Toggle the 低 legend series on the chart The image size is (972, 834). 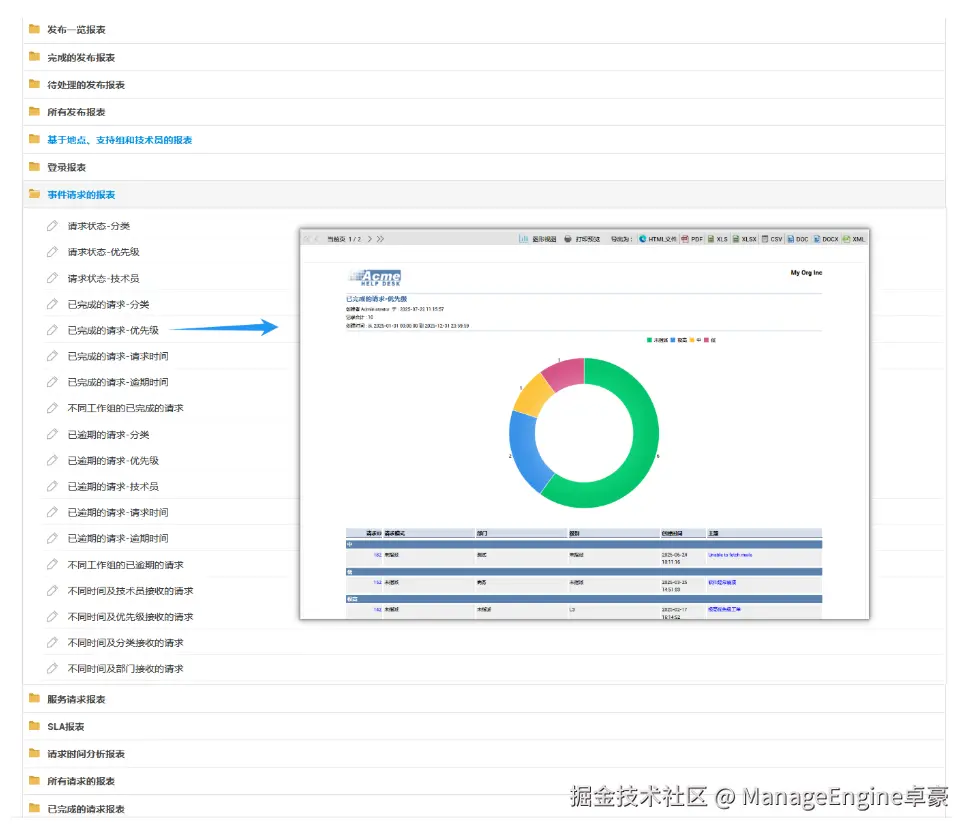pos(708,341)
